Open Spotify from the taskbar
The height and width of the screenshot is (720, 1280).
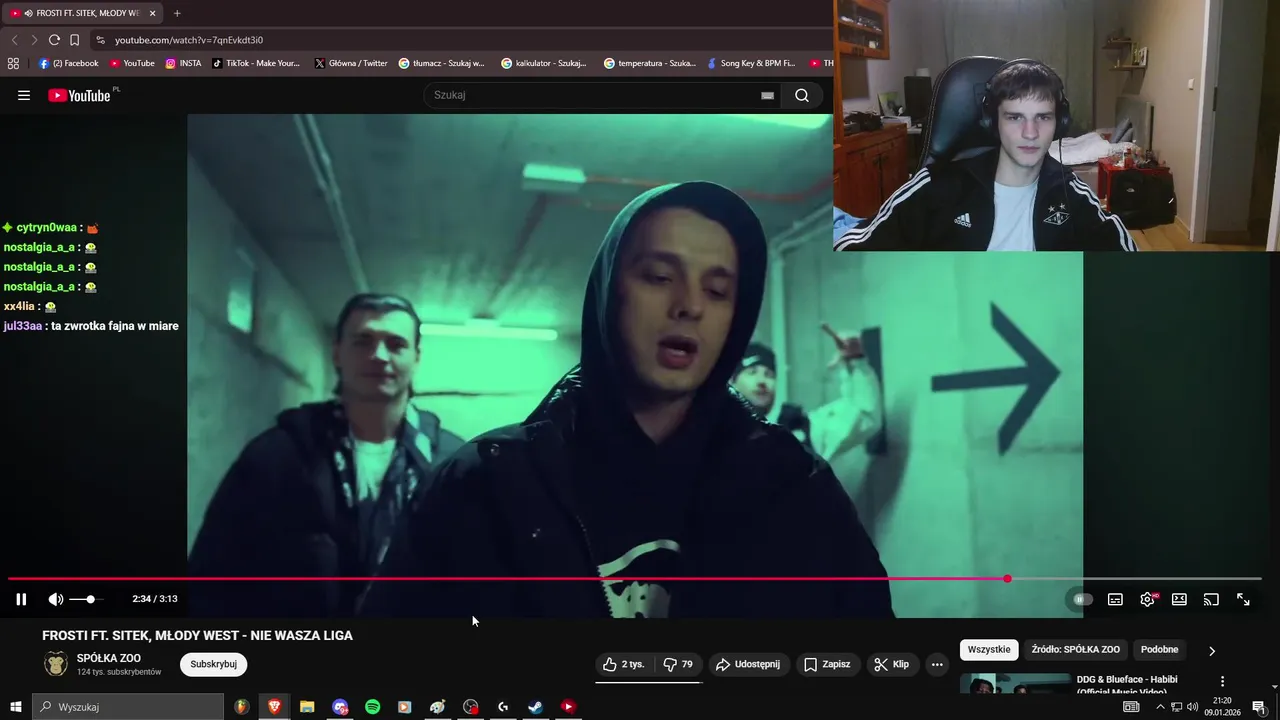(372, 707)
